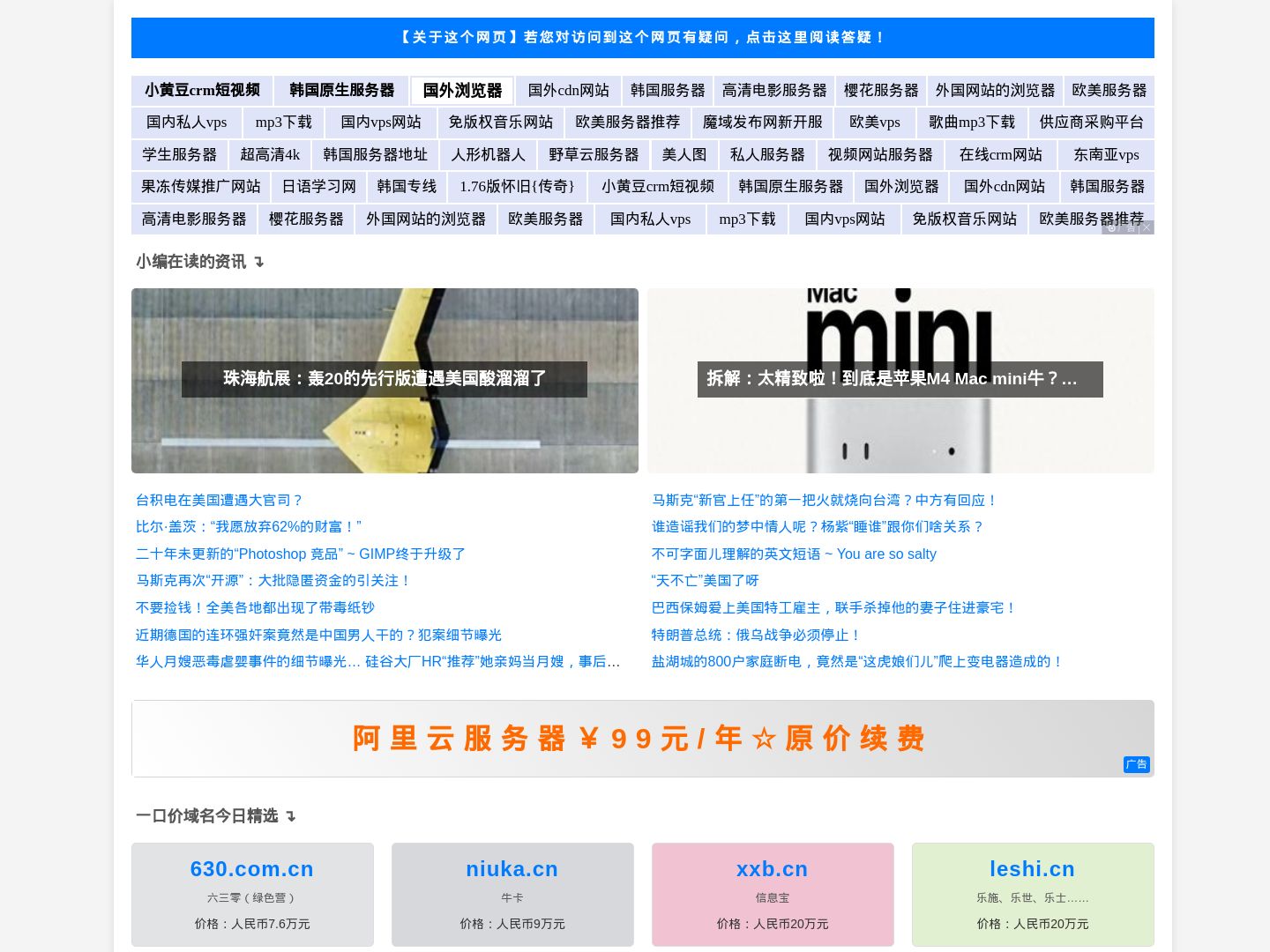
Task: Open the 全美各地带毒纸钞 article
Action: (x=255, y=608)
